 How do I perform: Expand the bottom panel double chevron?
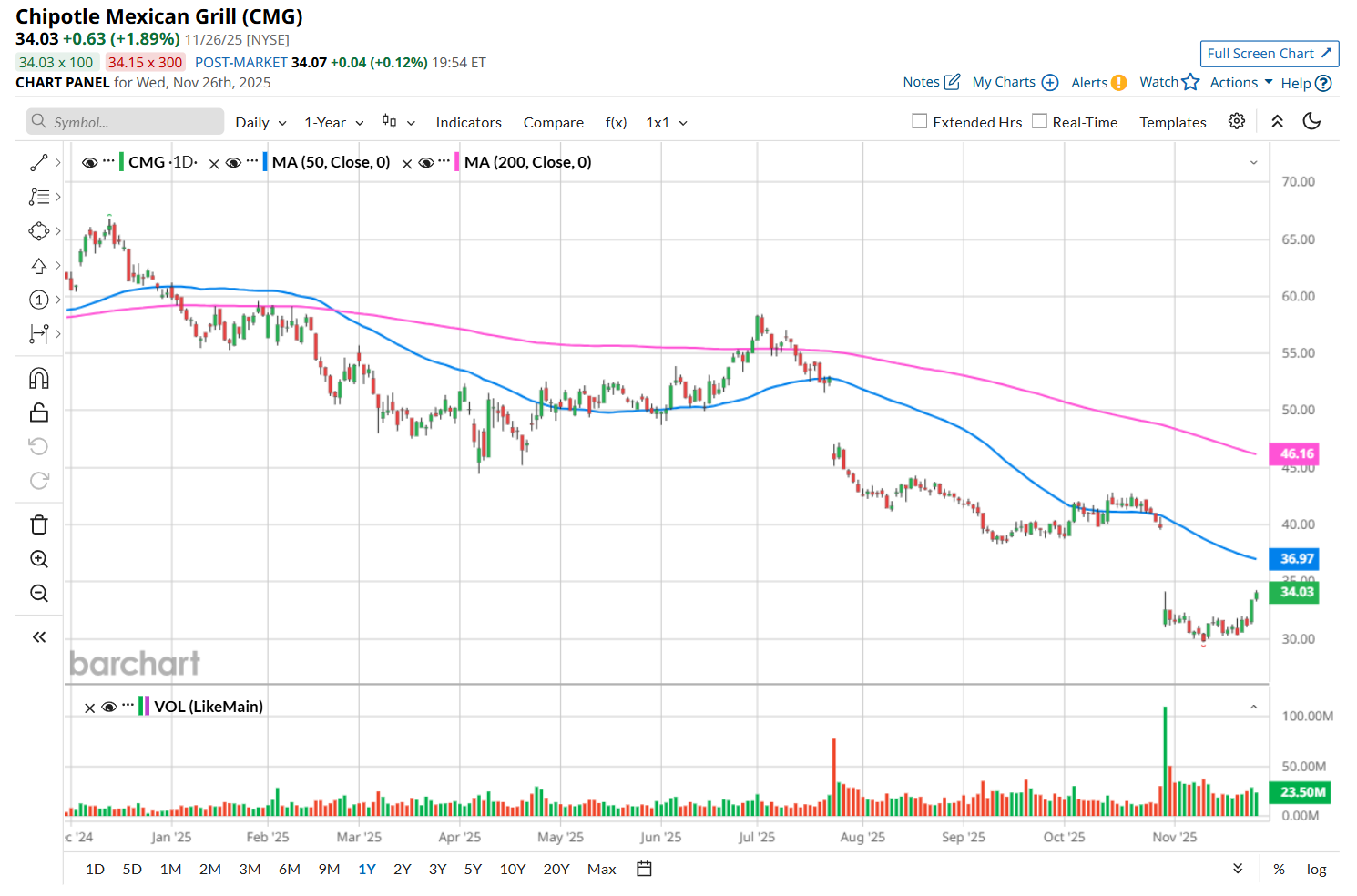tap(1238, 869)
